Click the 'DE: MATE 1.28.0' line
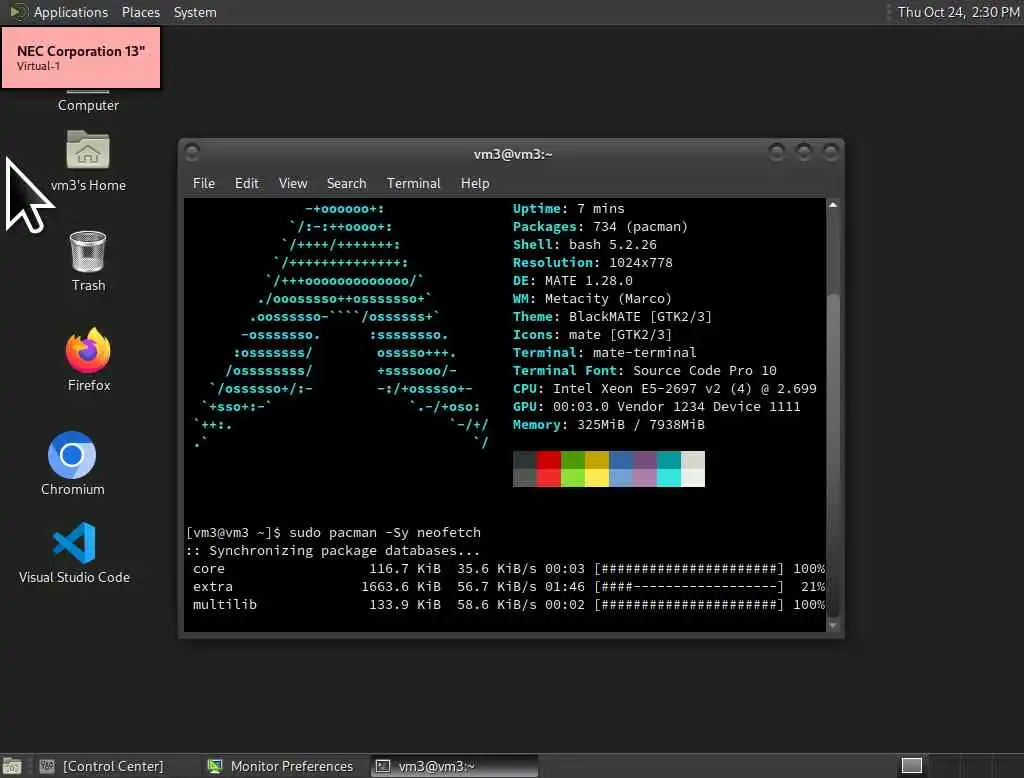The image size is (1024, 778). (x=573, y=280)
